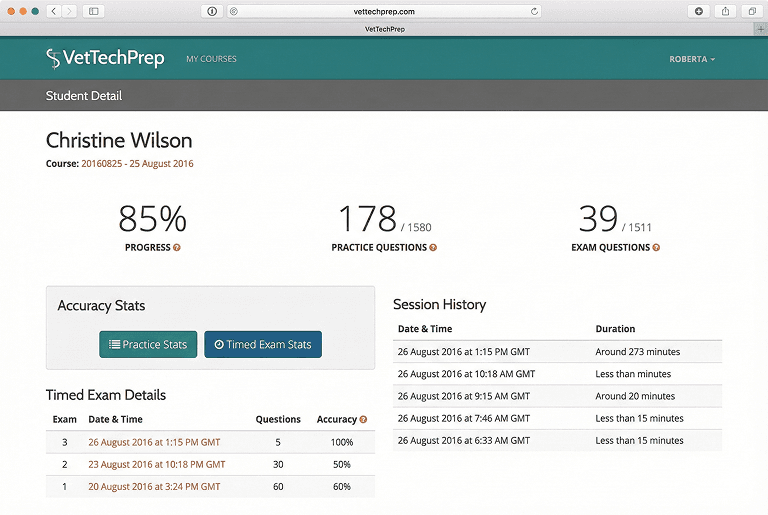Click the vettechprep.com address field
The image size is (768, 515).
384,11
